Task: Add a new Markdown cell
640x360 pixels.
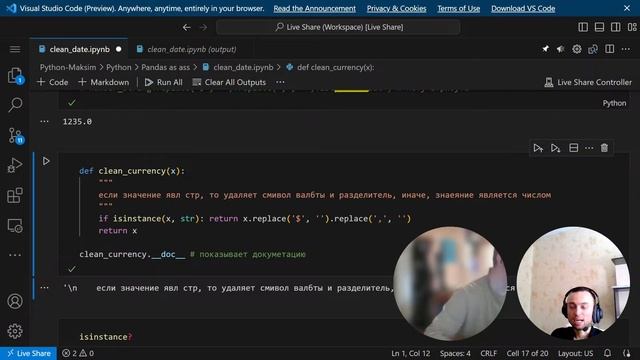Action: (x=104, y=82)
